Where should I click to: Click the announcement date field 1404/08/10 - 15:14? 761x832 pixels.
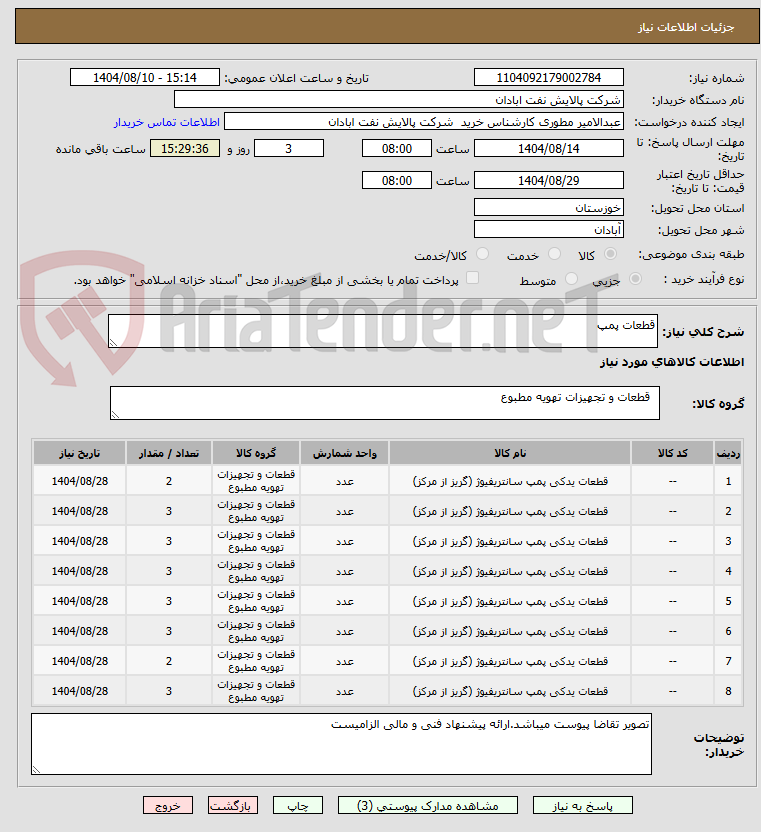click(145, 77)
